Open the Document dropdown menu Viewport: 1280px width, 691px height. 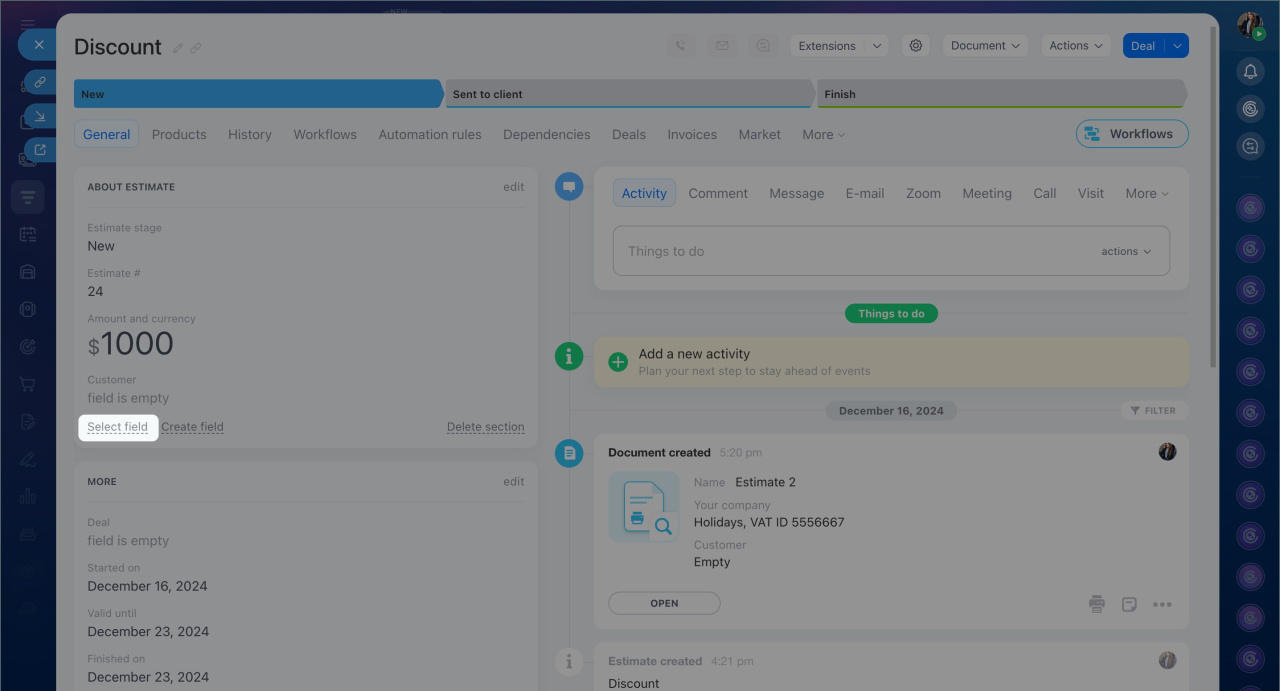(985, 46)
